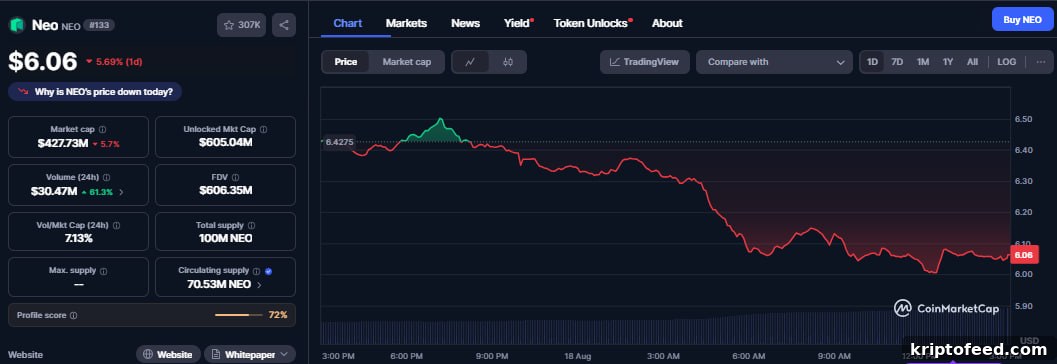Select the 7D time range

[x=897, y=62]
